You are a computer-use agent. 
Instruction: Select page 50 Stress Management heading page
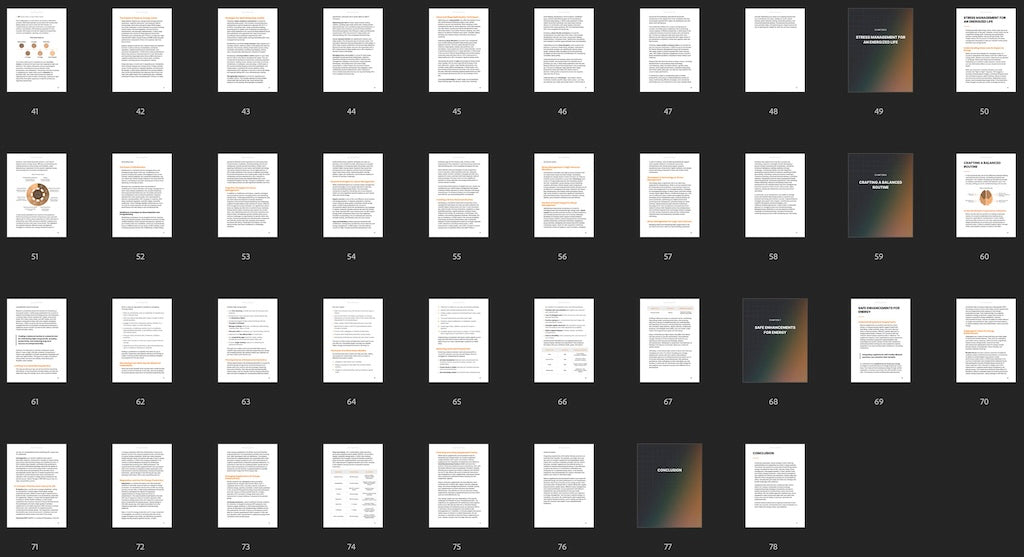tap(985, 50)
